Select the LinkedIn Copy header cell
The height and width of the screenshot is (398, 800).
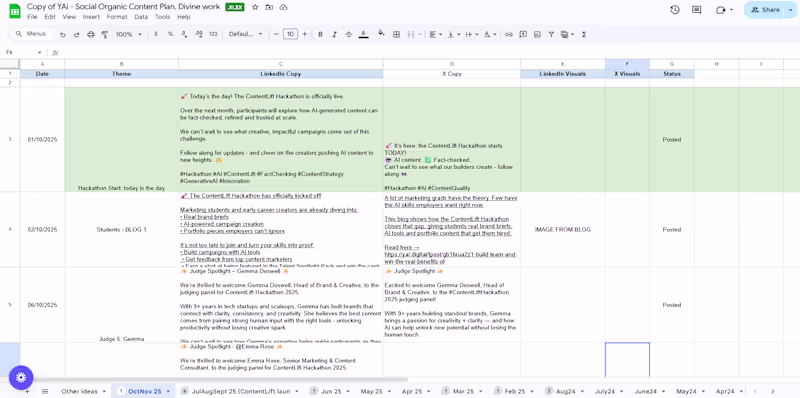coord(281,74)
